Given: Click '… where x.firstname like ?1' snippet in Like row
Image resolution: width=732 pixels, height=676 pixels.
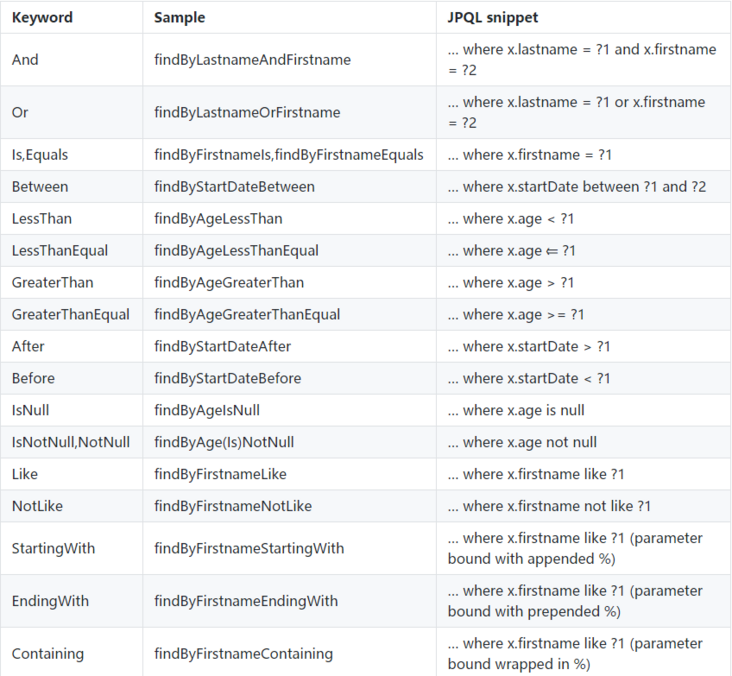Looking at the screenshot, I should (535, 474).
